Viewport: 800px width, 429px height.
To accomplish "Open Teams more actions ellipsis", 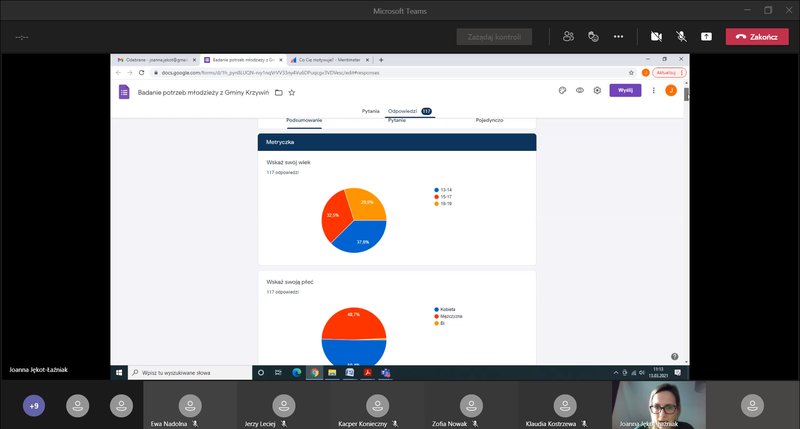I will pyautogui.click(x=618, y=36).
